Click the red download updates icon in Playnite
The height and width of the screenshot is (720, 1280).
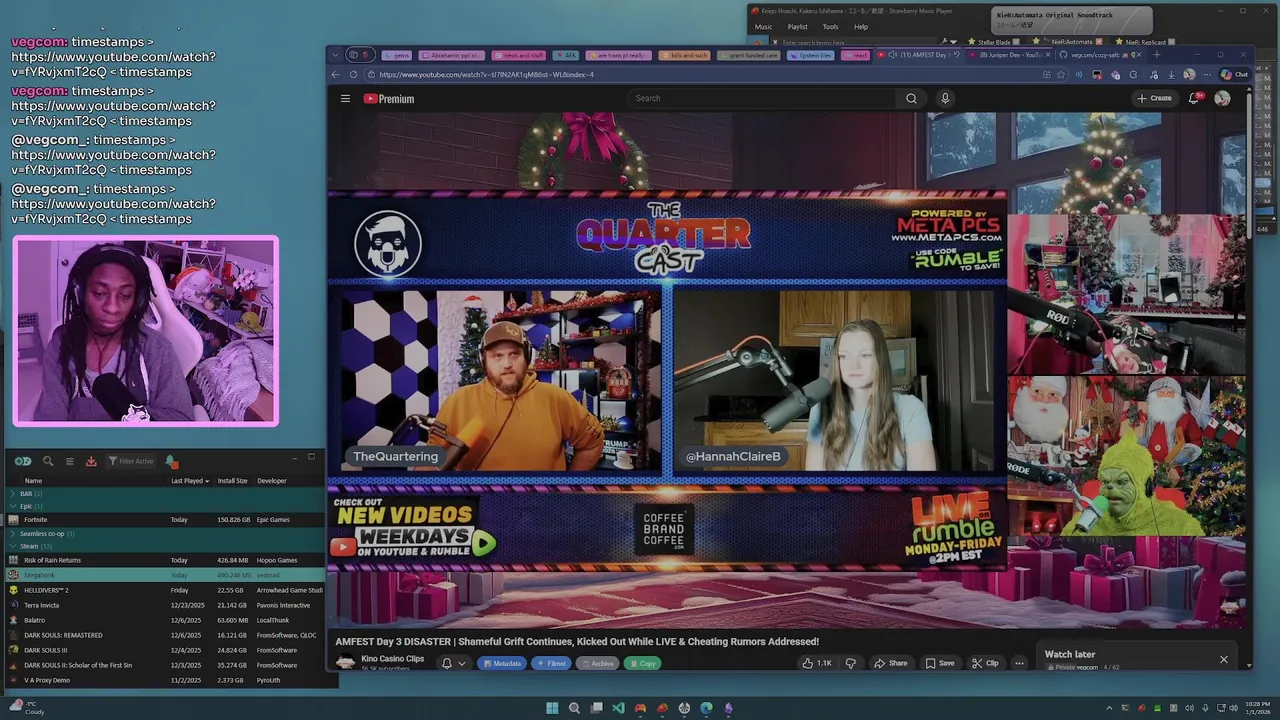pyautogui.click(x=91, y=461)
